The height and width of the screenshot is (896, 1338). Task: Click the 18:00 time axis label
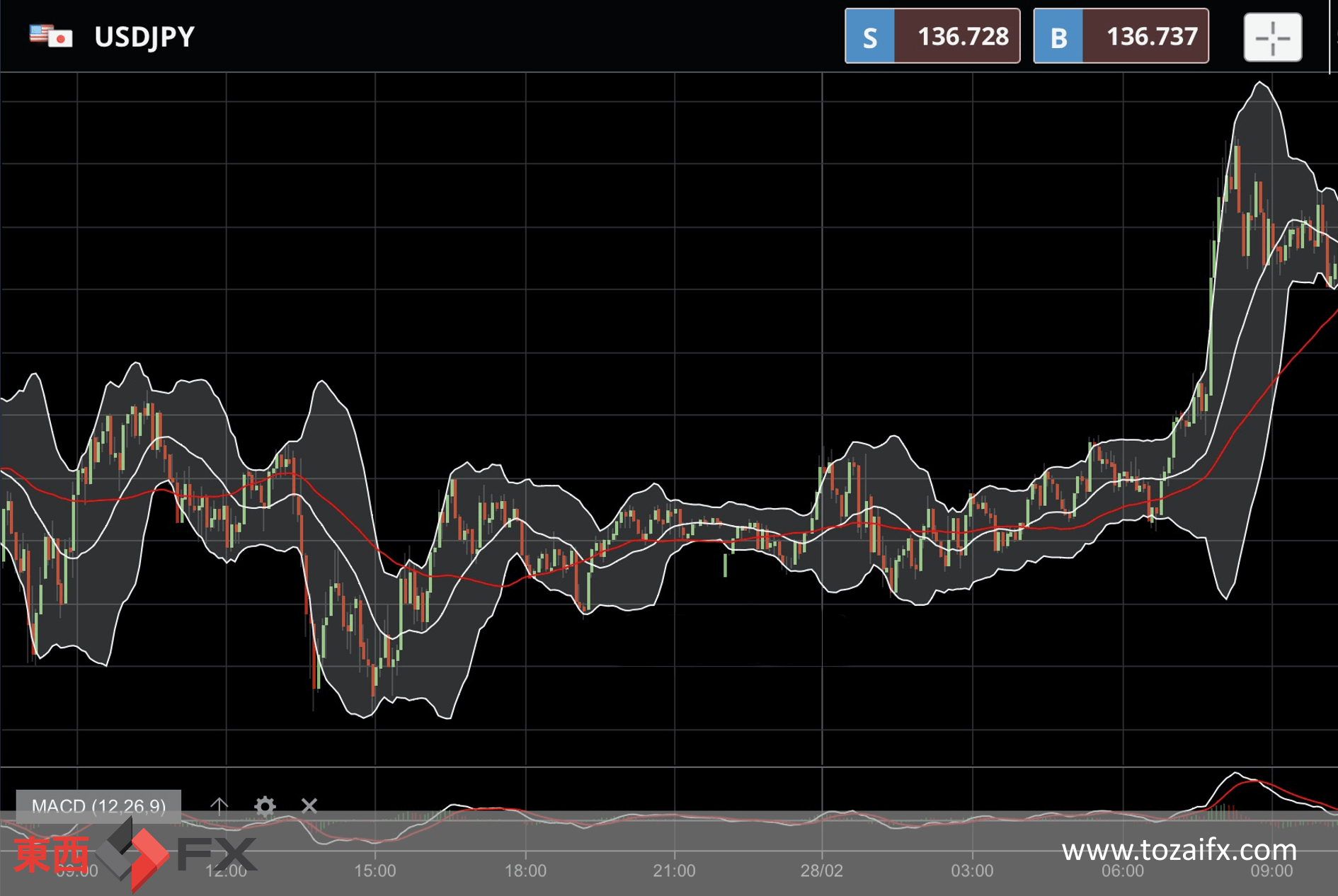(x=525, y=871)
